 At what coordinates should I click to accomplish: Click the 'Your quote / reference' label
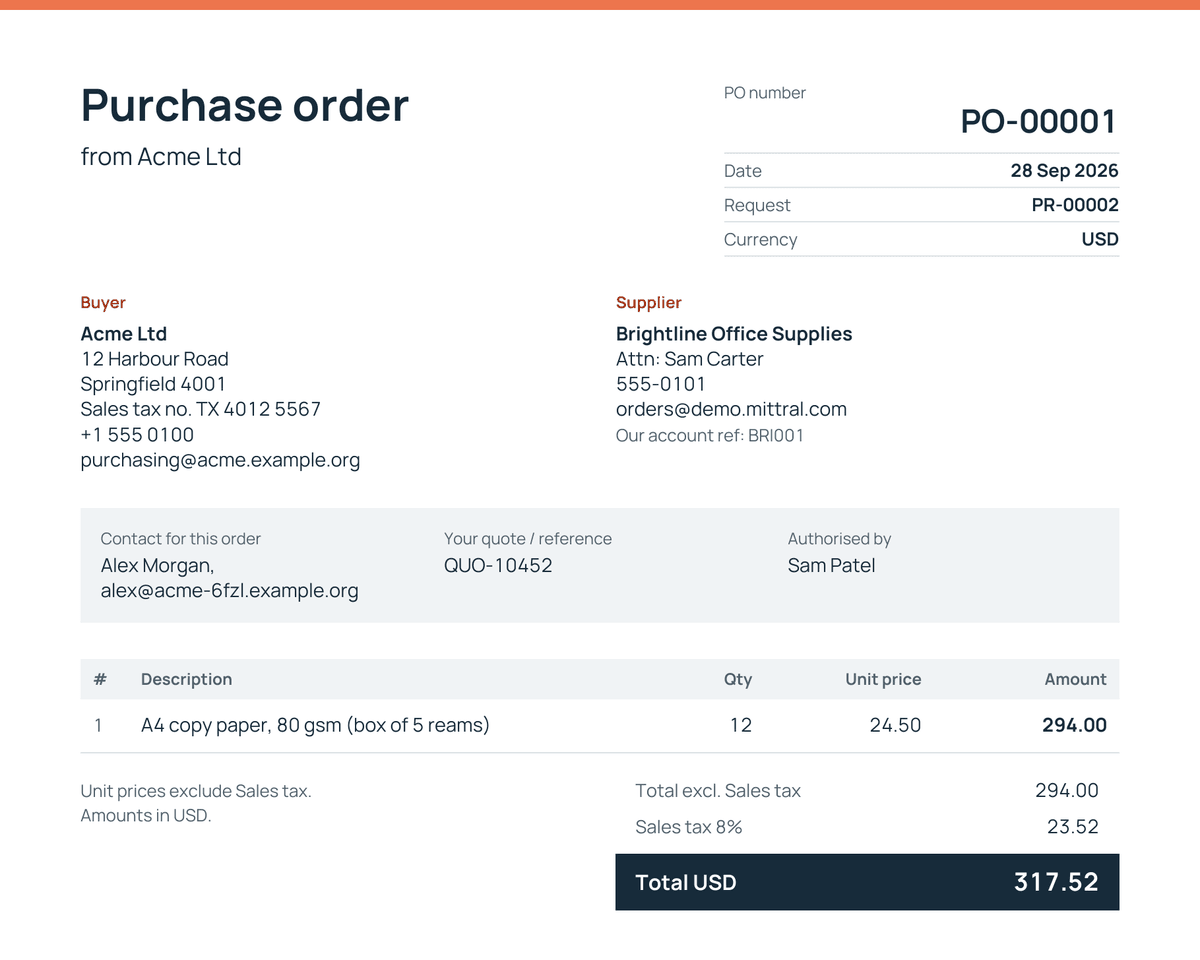[528, 539]
